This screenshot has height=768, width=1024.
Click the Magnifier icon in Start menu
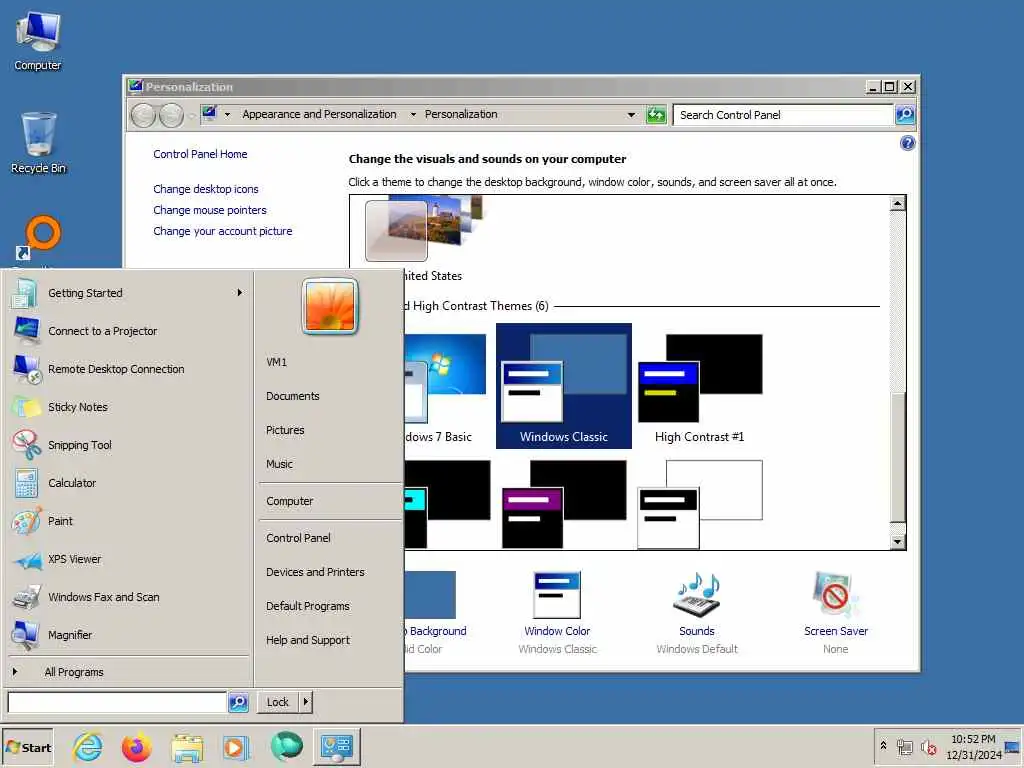(25, 635)
